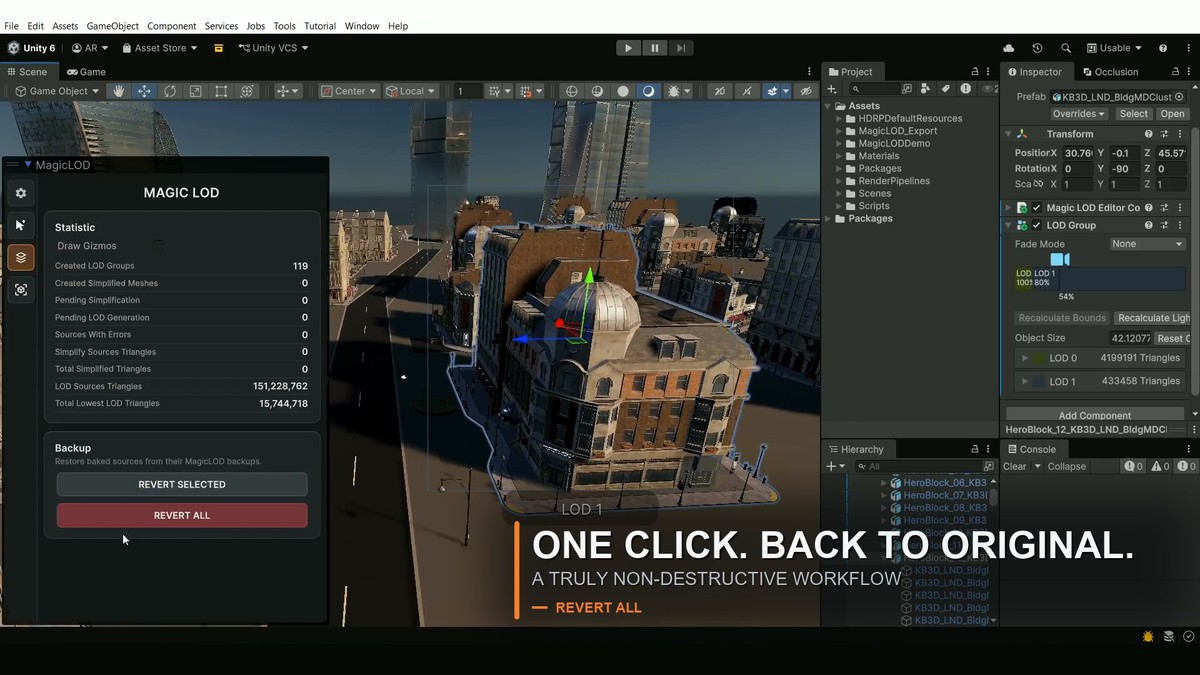Open MagicLOD capture frame tab
The height and width of the screenshot is (675, 1200).
click(21, 289)
